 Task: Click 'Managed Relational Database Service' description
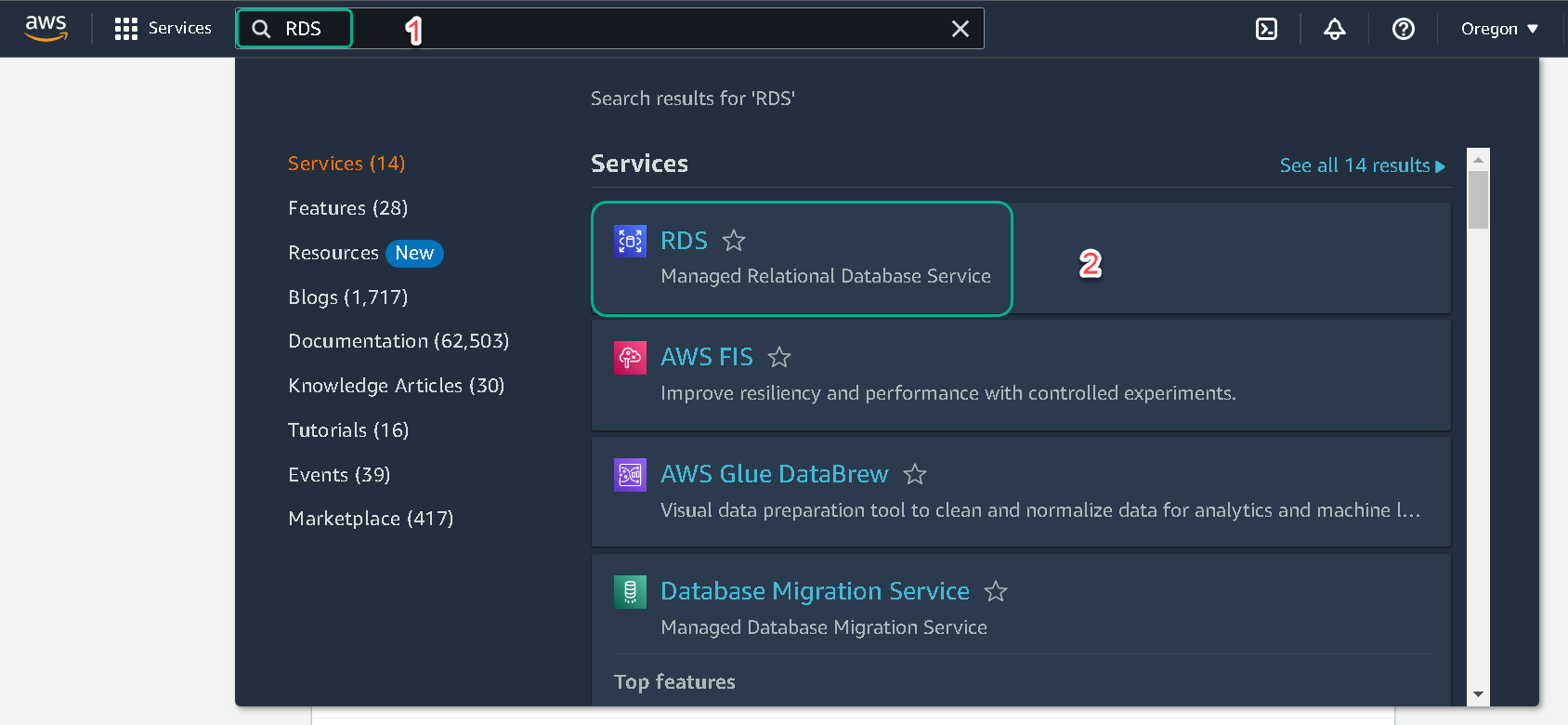[826, 276]
